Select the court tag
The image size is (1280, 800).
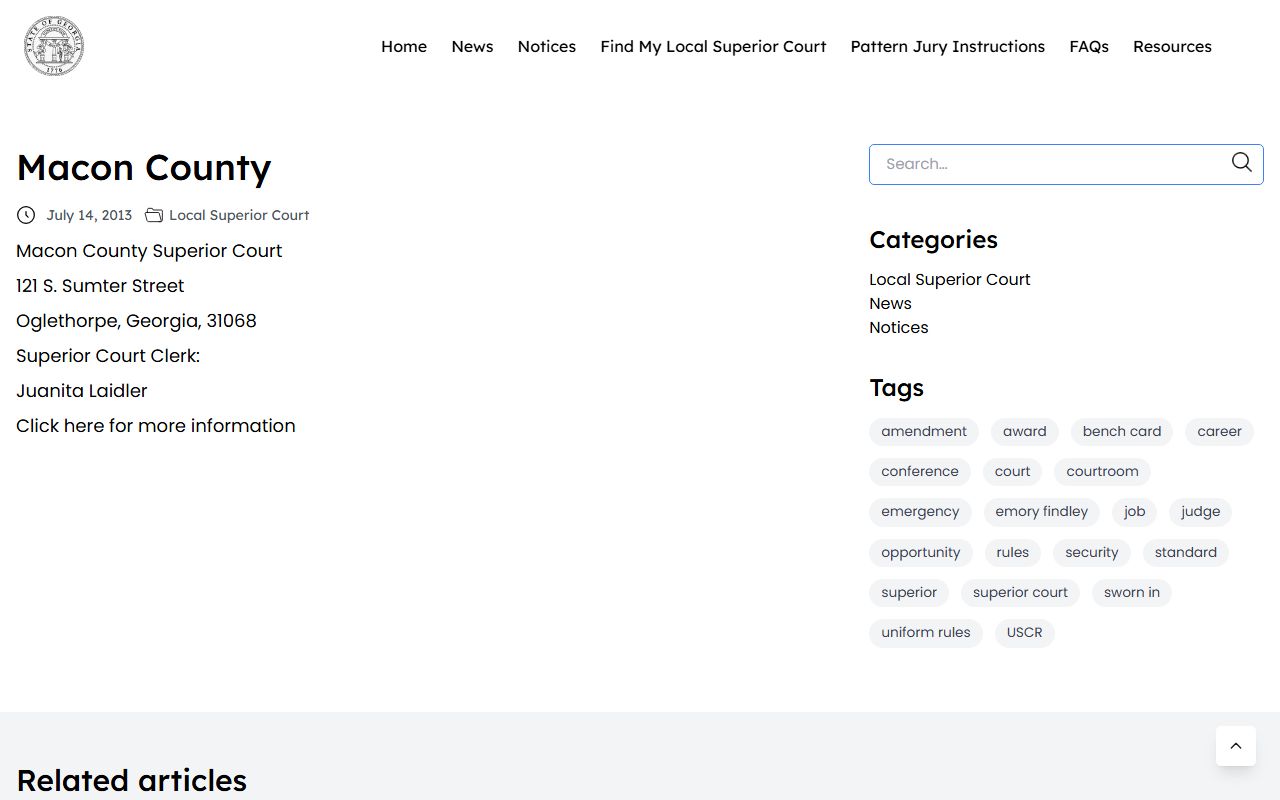point(1013,472)
